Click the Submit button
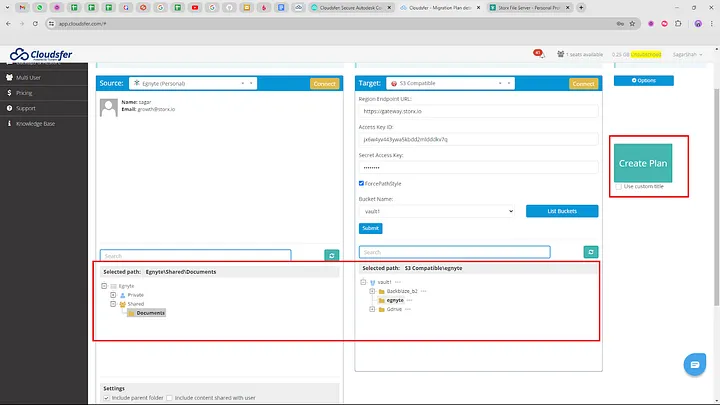Screen dimensions: 720x405 371,228
